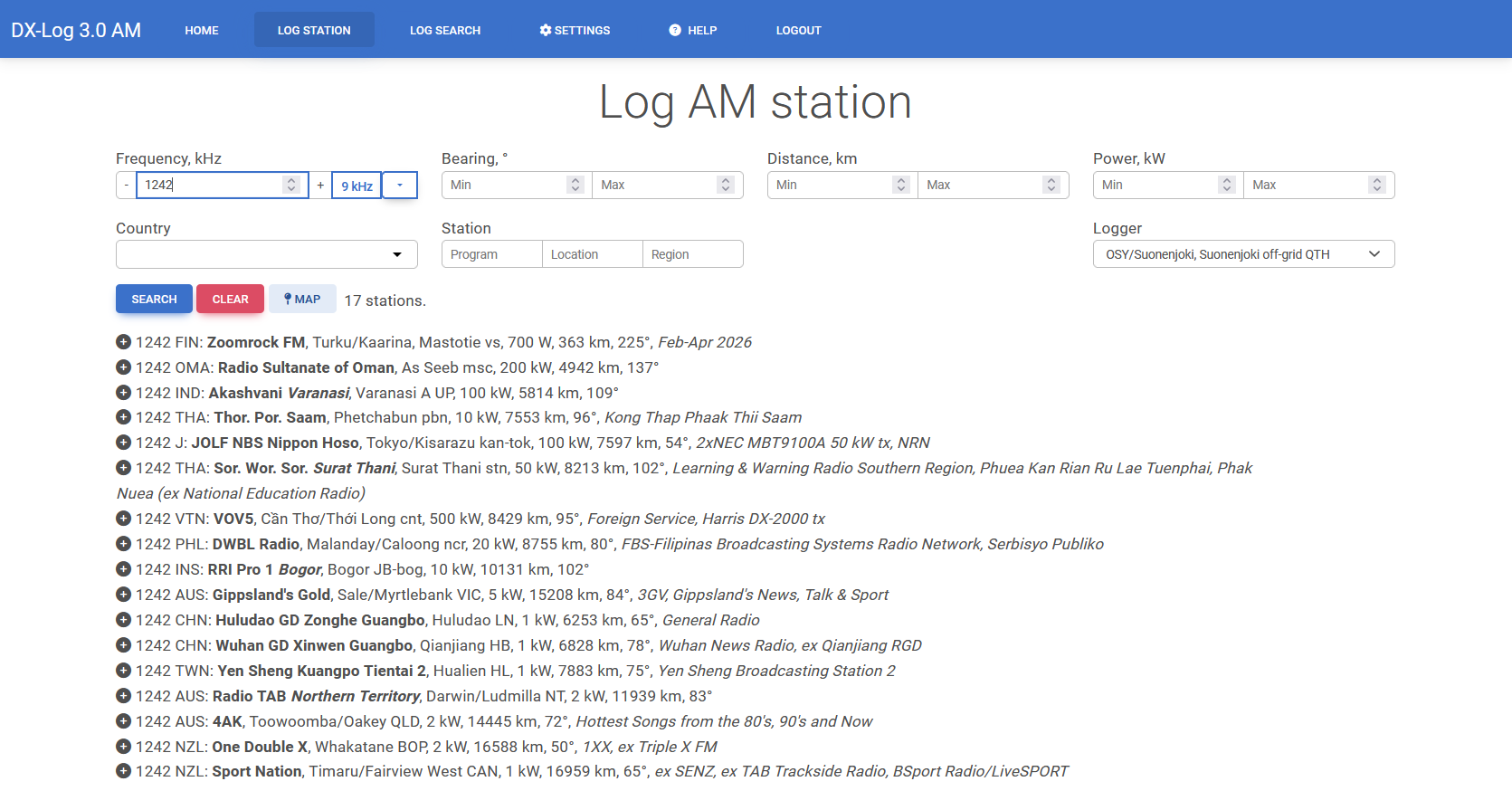The height and width of the screenshot is (810, 1512).
Task: Expand the JOLF NBS Nippon Hoso entry
Action: [124, 443]
